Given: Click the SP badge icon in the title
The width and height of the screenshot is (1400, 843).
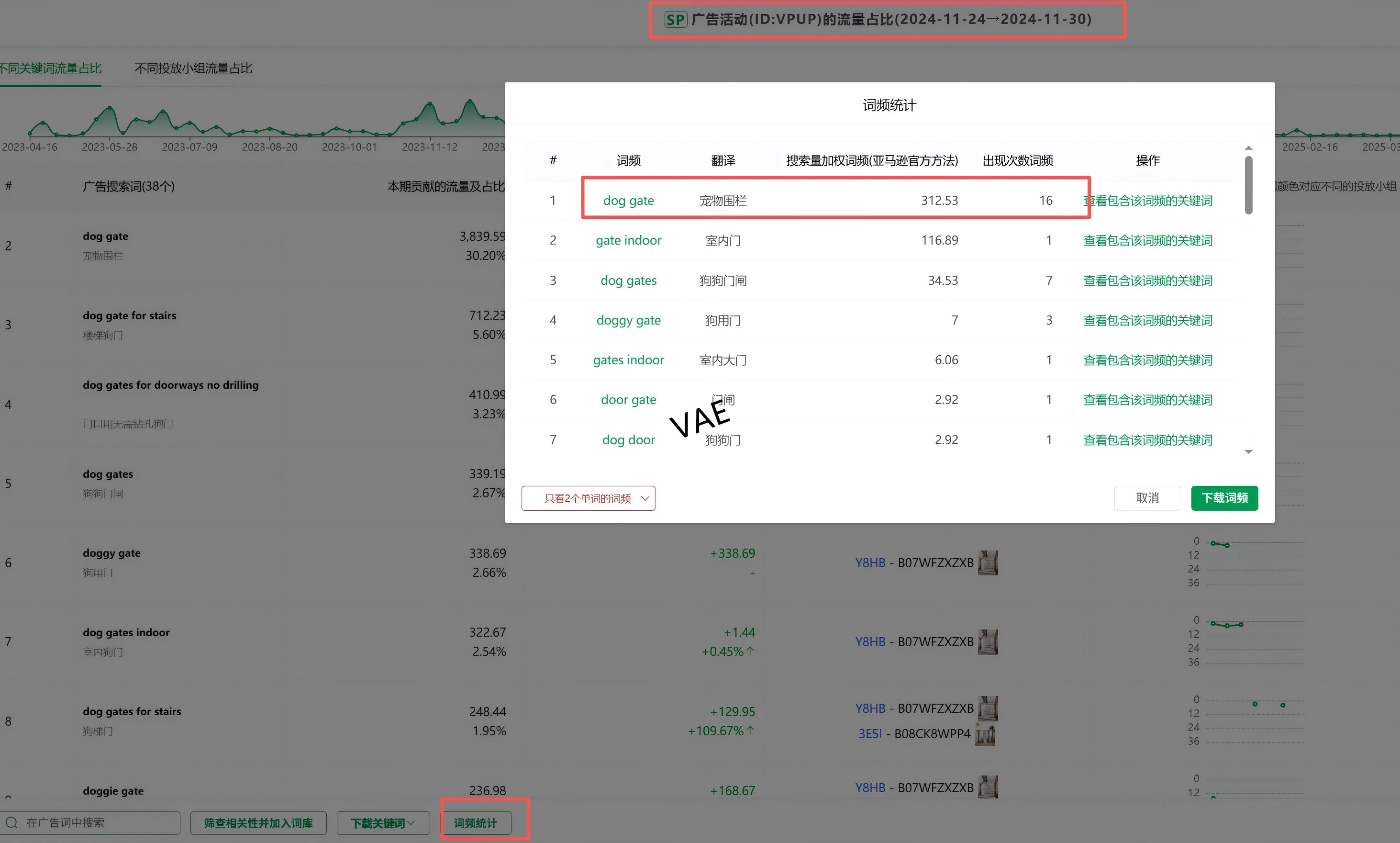Looking at the screenshot, I should [675, 19].
